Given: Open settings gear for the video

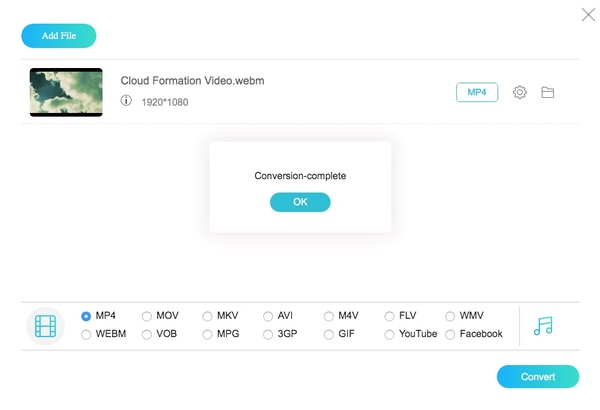Looking at the screenshot, I should [x=520, y=93].
